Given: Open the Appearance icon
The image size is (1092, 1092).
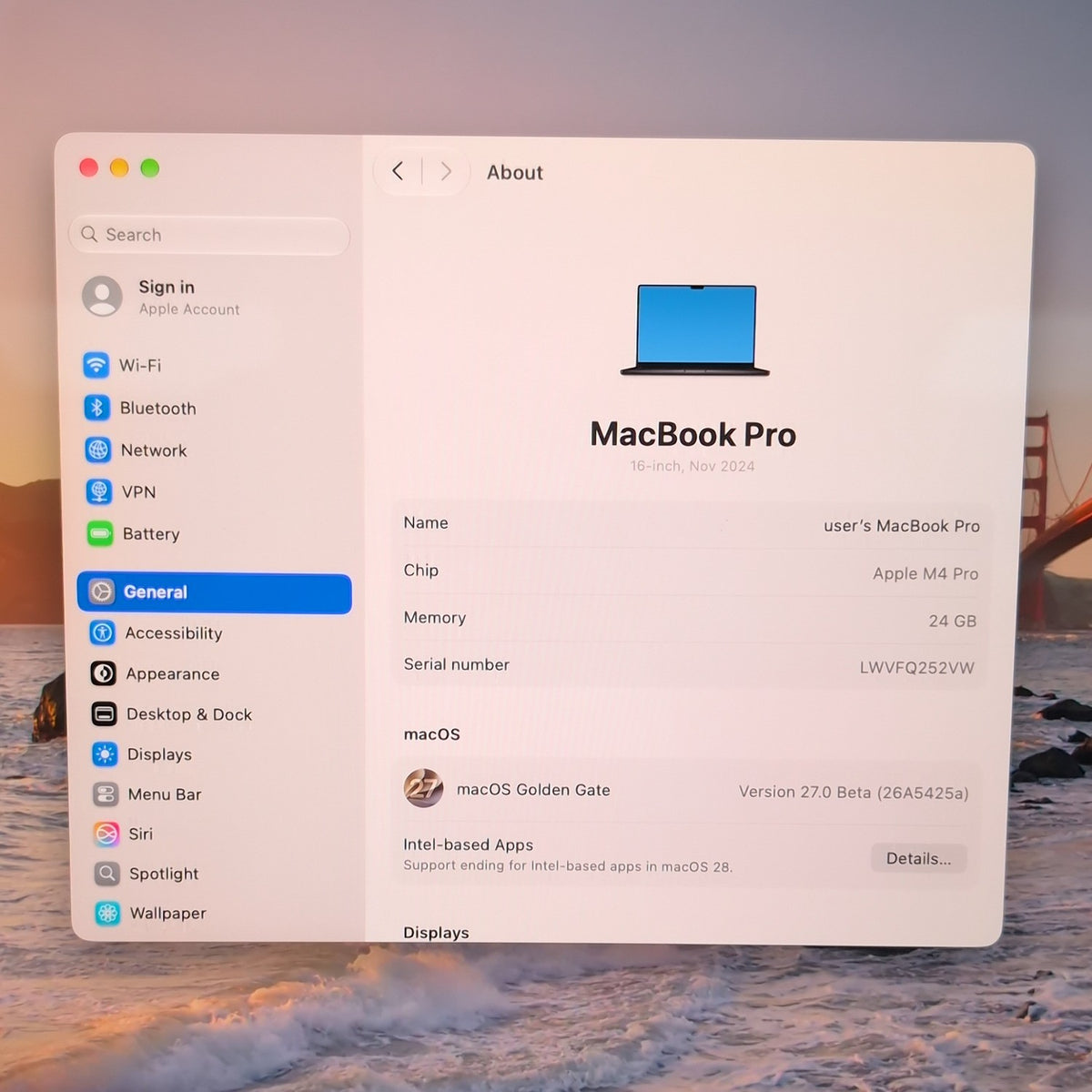Looking at the screenshot, I should pyautogui.click(x=104, y=673).
